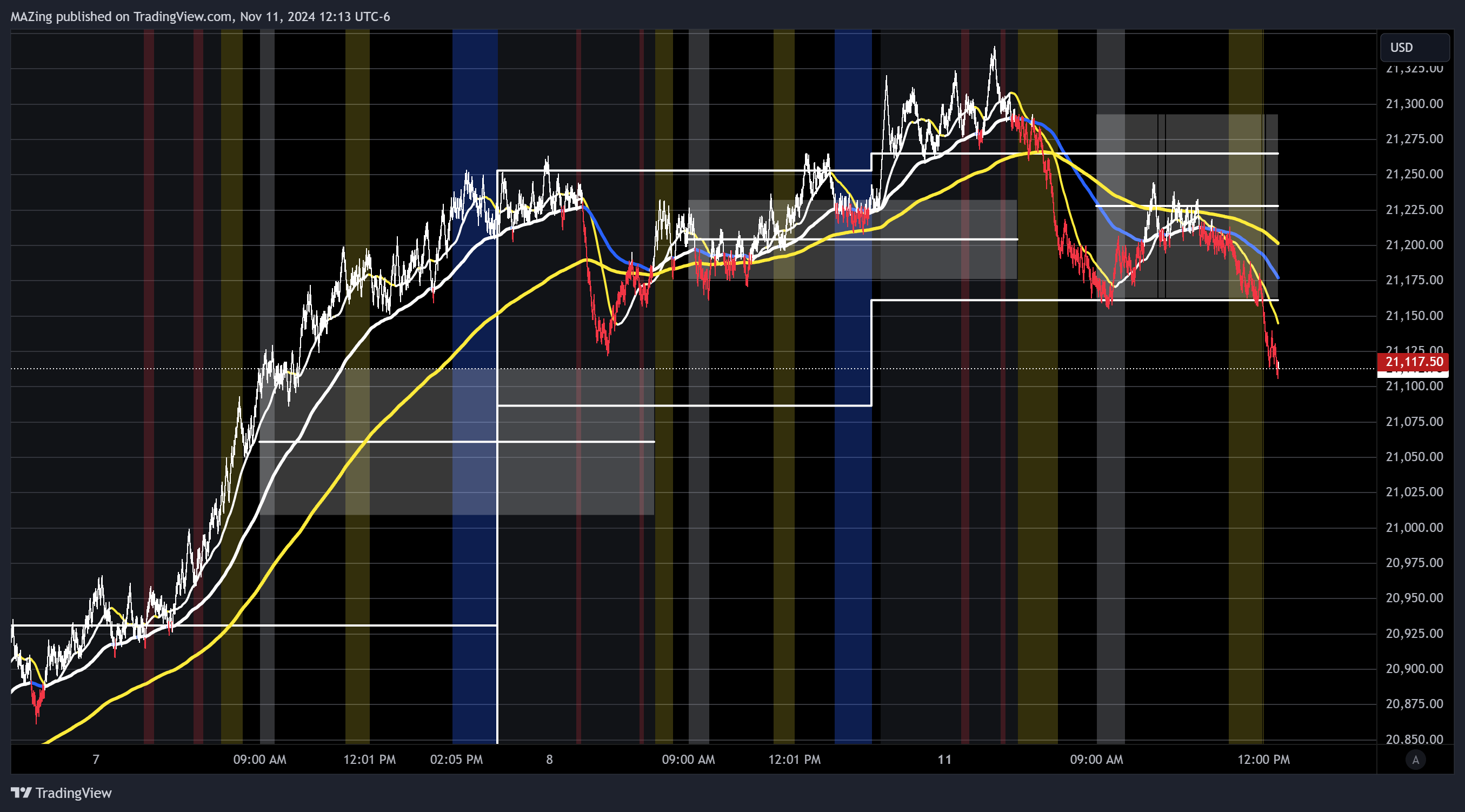Click the 21,025.00 price axis label
The height and width of the screenshot is (812, 1465).
coord(1414,492)
